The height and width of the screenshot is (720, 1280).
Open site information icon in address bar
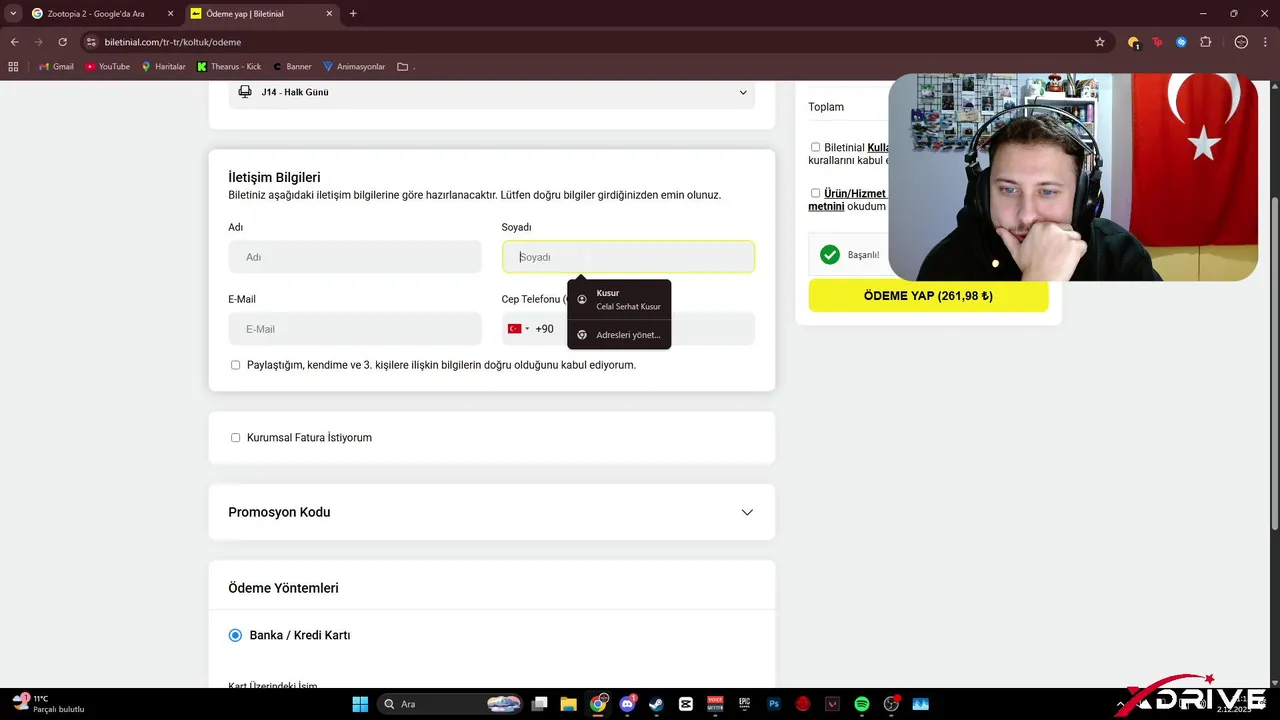pyautogui.click(x=91, y=42)
